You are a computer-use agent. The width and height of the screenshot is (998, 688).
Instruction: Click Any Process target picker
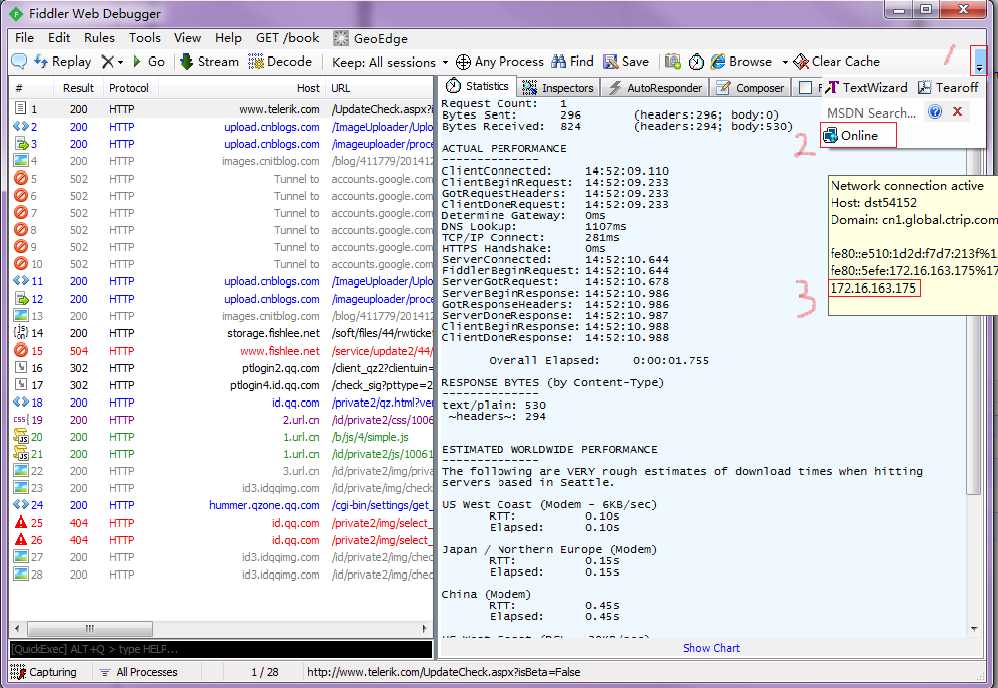pos(500,61)
